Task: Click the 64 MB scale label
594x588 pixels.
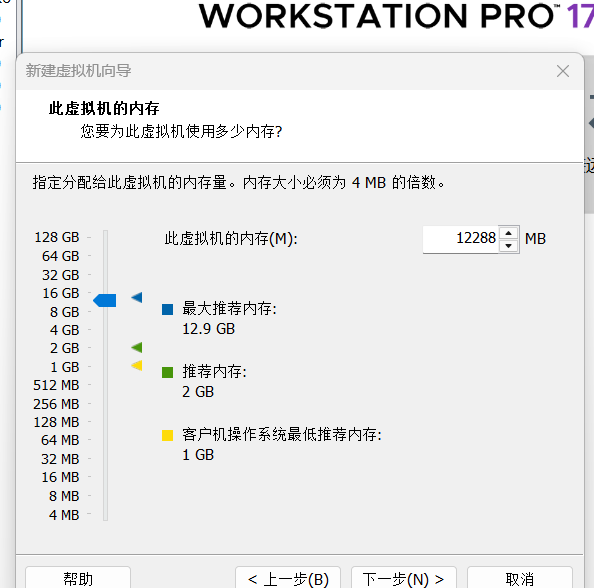Action: click(60, 440)
